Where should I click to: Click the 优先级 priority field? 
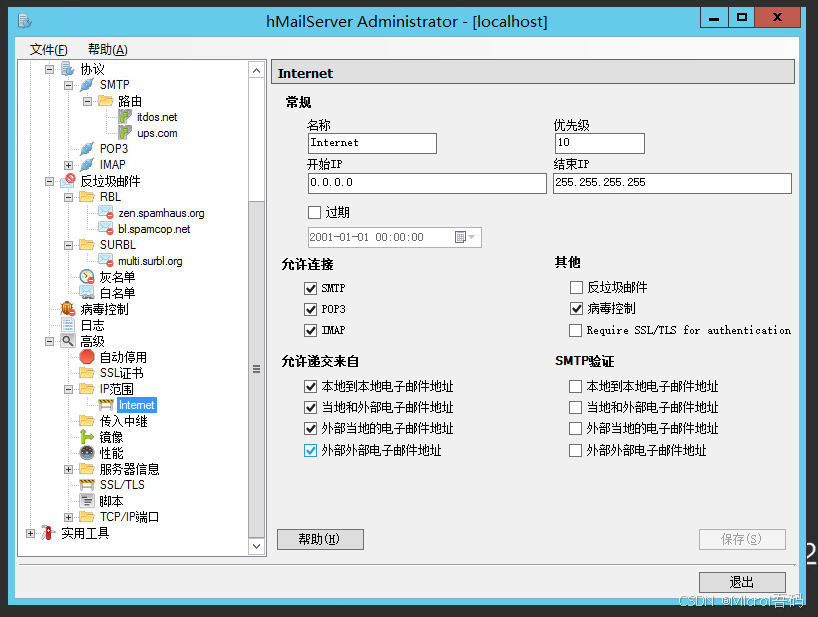click(x=599, y=143)
